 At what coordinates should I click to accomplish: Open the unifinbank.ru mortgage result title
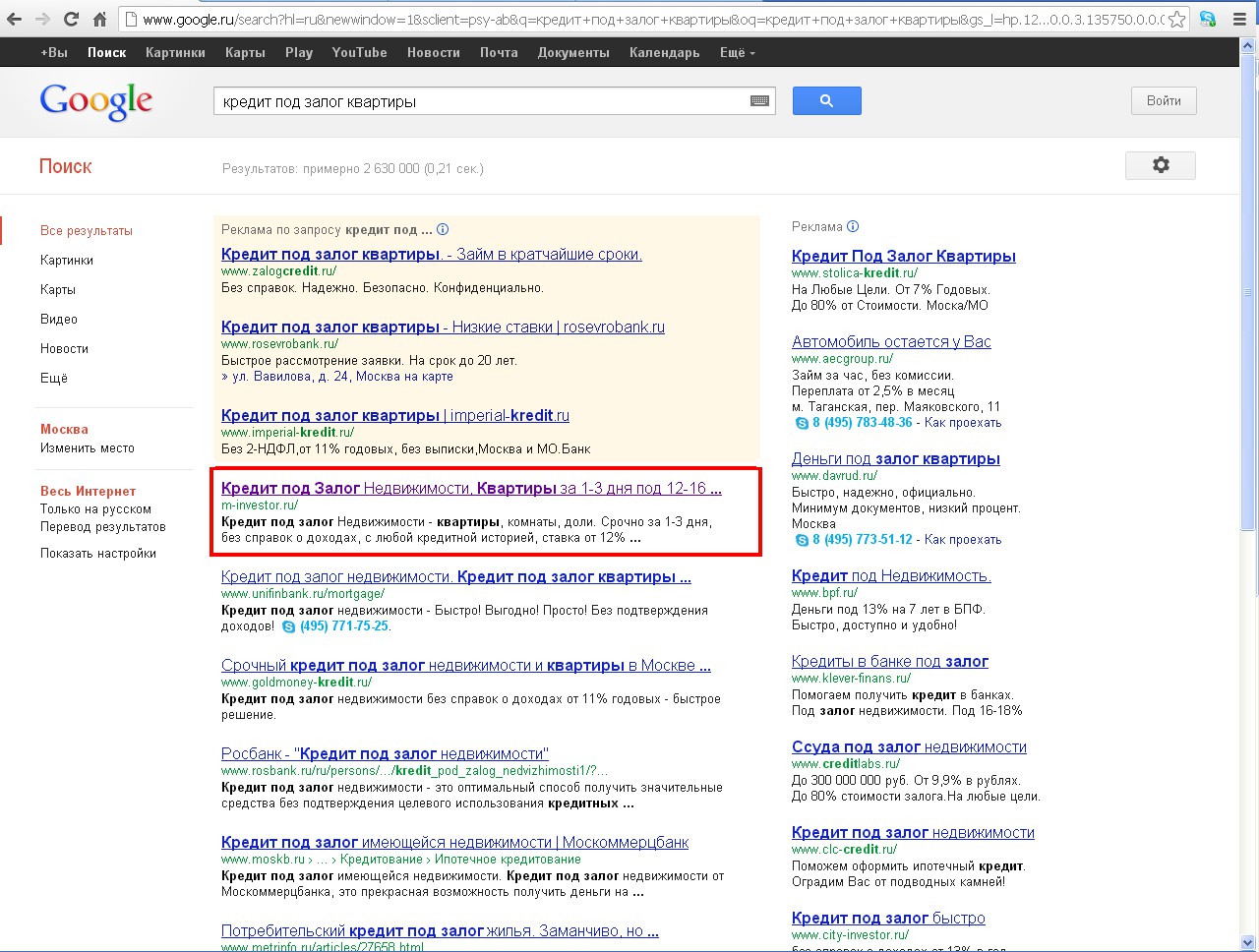(456, 576)
